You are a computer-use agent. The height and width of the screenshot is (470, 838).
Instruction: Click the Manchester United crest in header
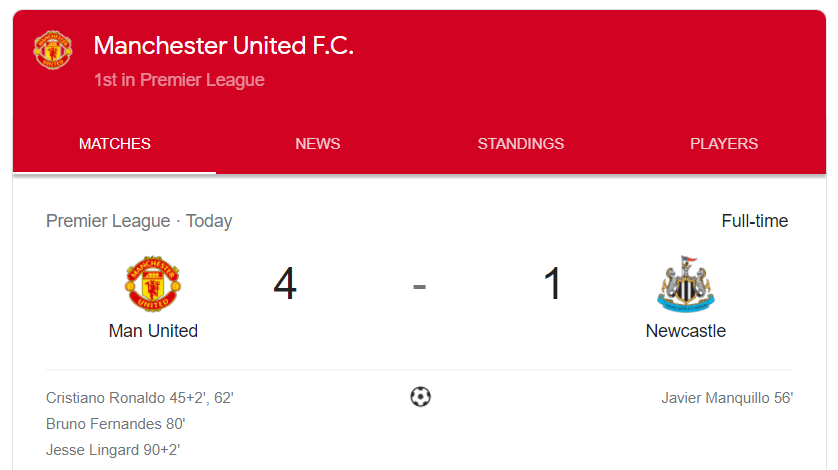click(52, 50)
